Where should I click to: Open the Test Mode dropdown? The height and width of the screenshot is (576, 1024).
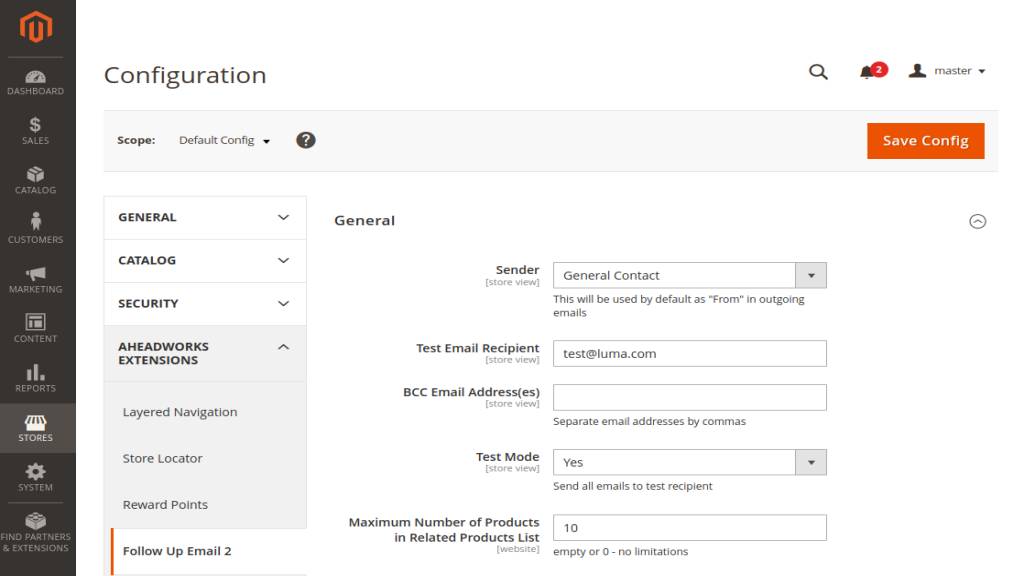click(x=690, y=462)
